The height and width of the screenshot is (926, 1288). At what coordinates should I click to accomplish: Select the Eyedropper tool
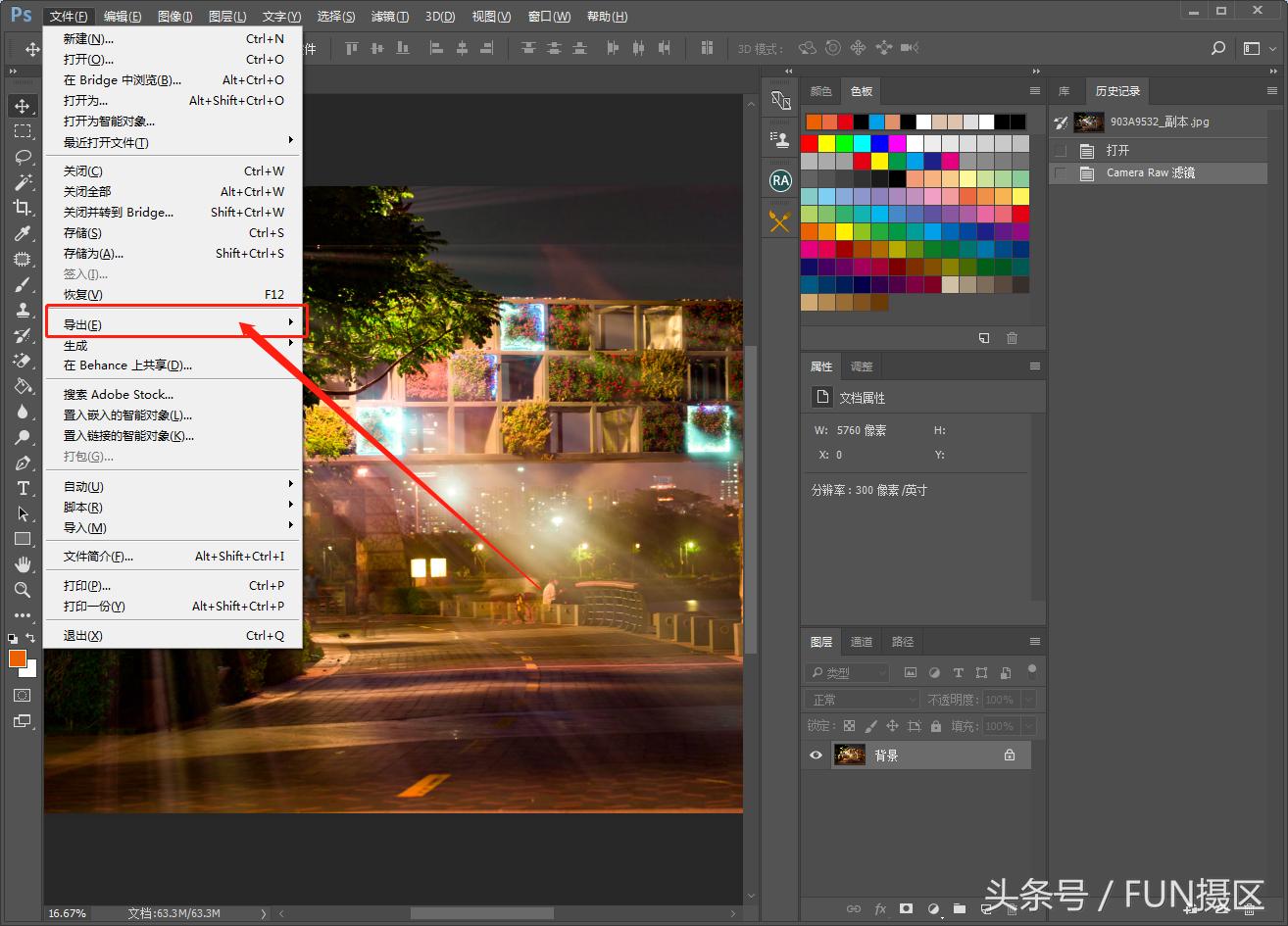pyautogui.click(x=22, y=233)
